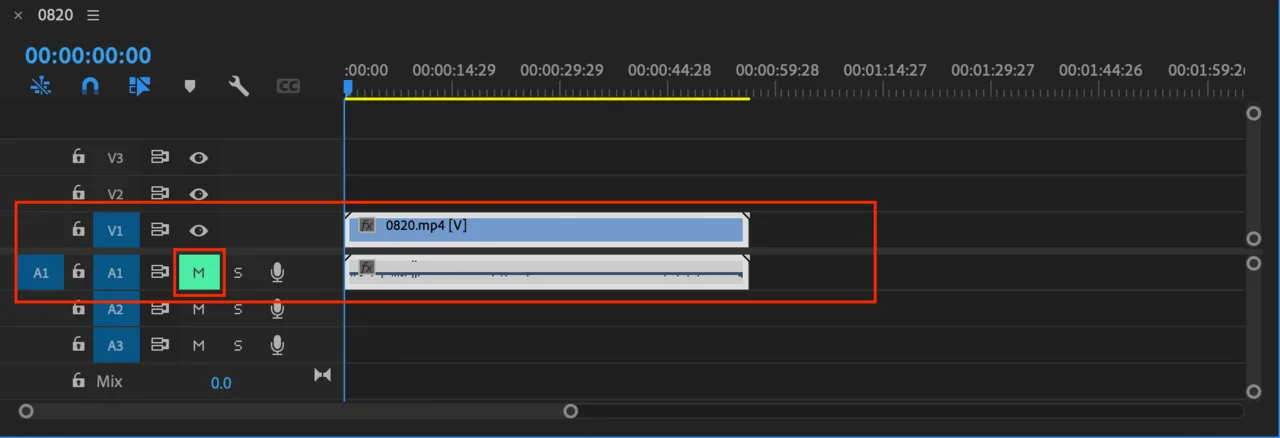This screenshot has height=438, width=1280.
Task: Click the yellow work area render bar
Action: [547, 98]
